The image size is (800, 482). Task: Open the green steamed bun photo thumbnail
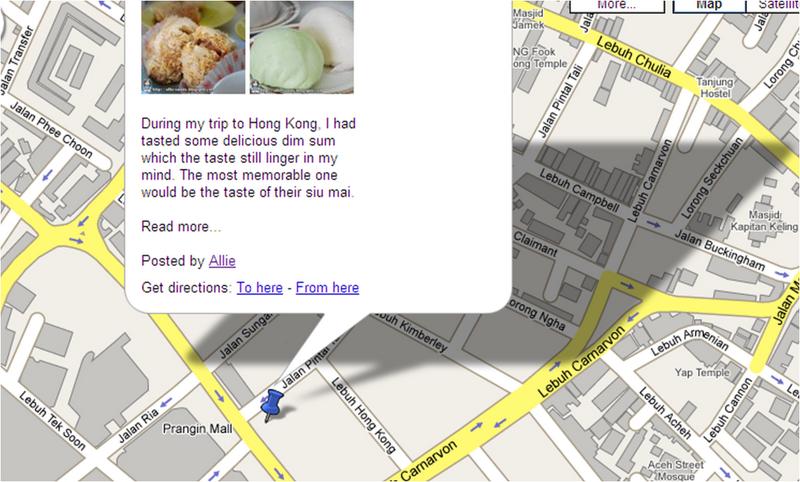(302, 47)
